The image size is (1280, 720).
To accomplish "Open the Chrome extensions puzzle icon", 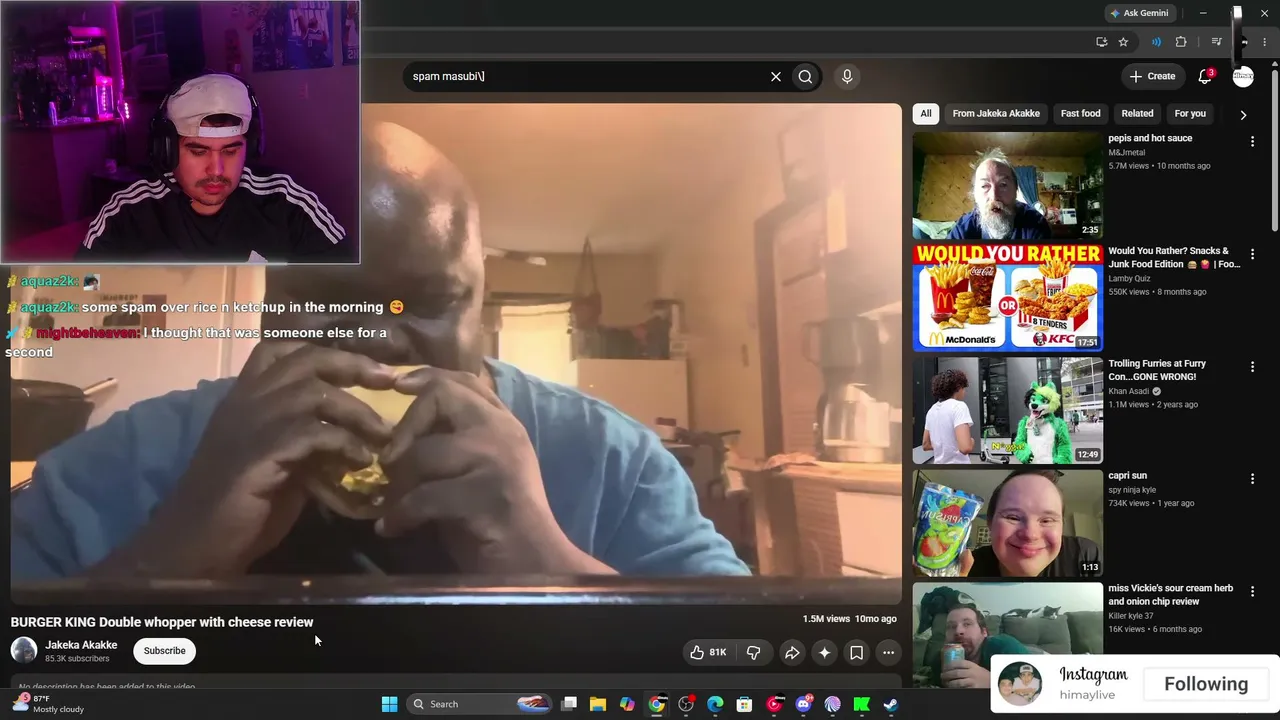I will 1181,42.
